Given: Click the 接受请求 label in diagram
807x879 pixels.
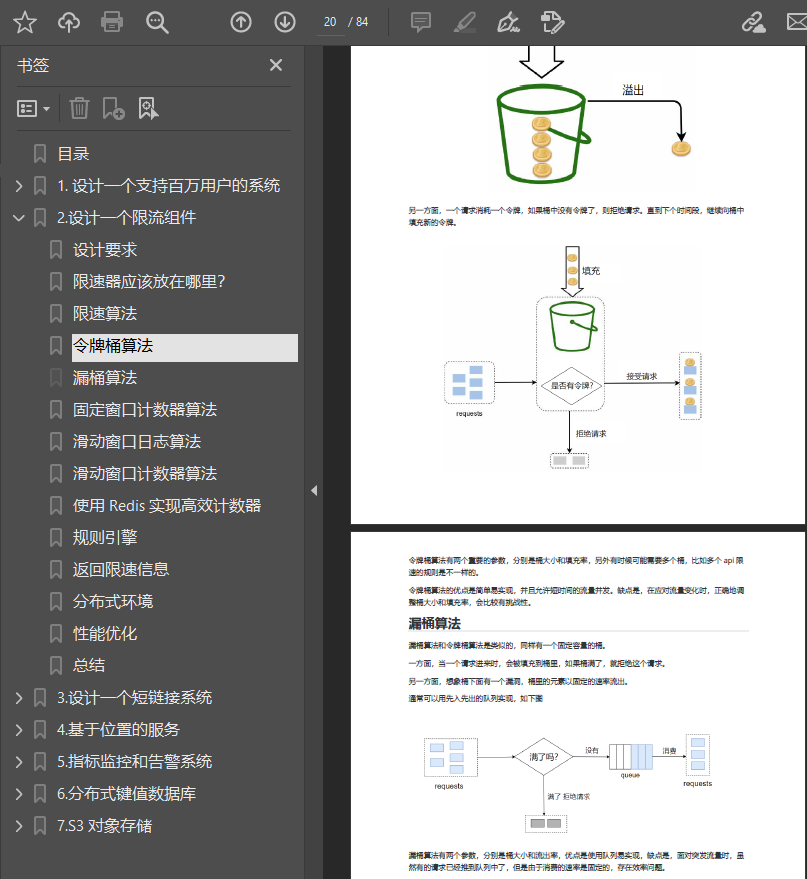Looking at the screenshot, I should (642, 377).
